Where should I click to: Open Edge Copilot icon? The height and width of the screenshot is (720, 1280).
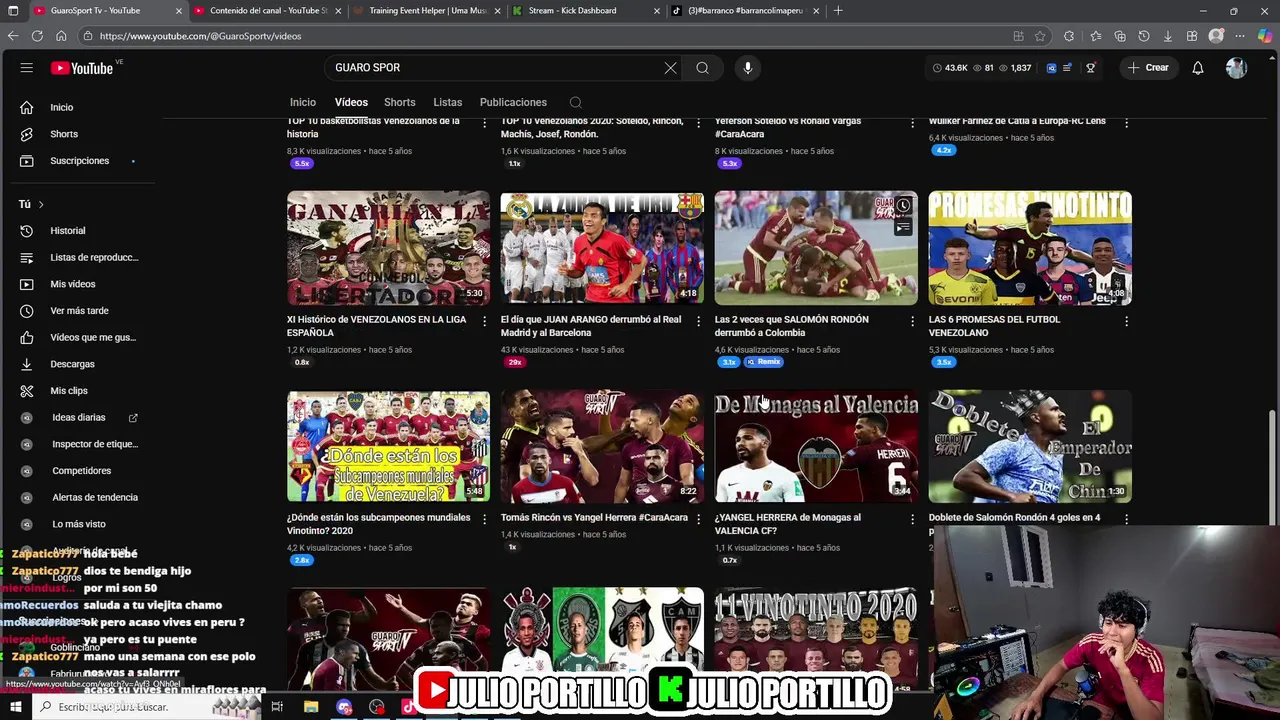(1264, 36)
